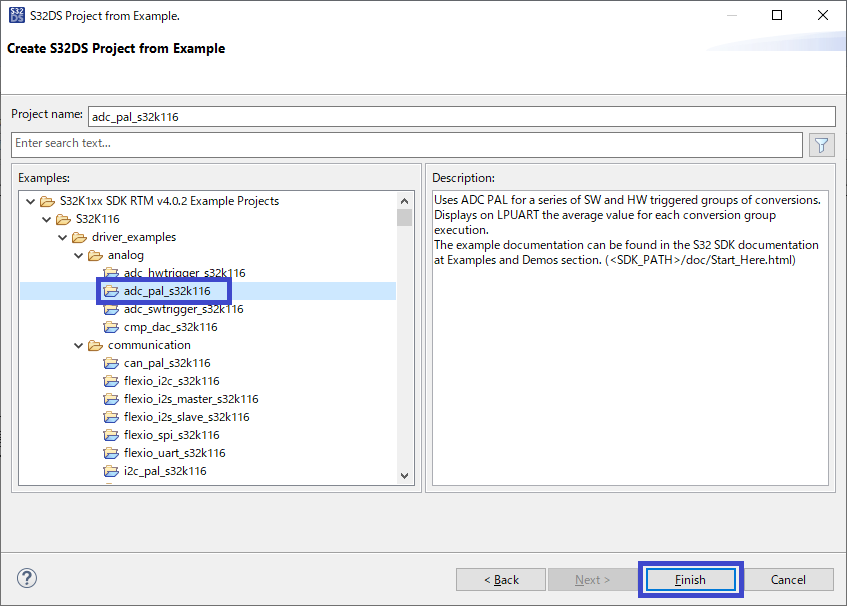Collapse the communication folder node
The image size is (847, 606).
point(78,345)
